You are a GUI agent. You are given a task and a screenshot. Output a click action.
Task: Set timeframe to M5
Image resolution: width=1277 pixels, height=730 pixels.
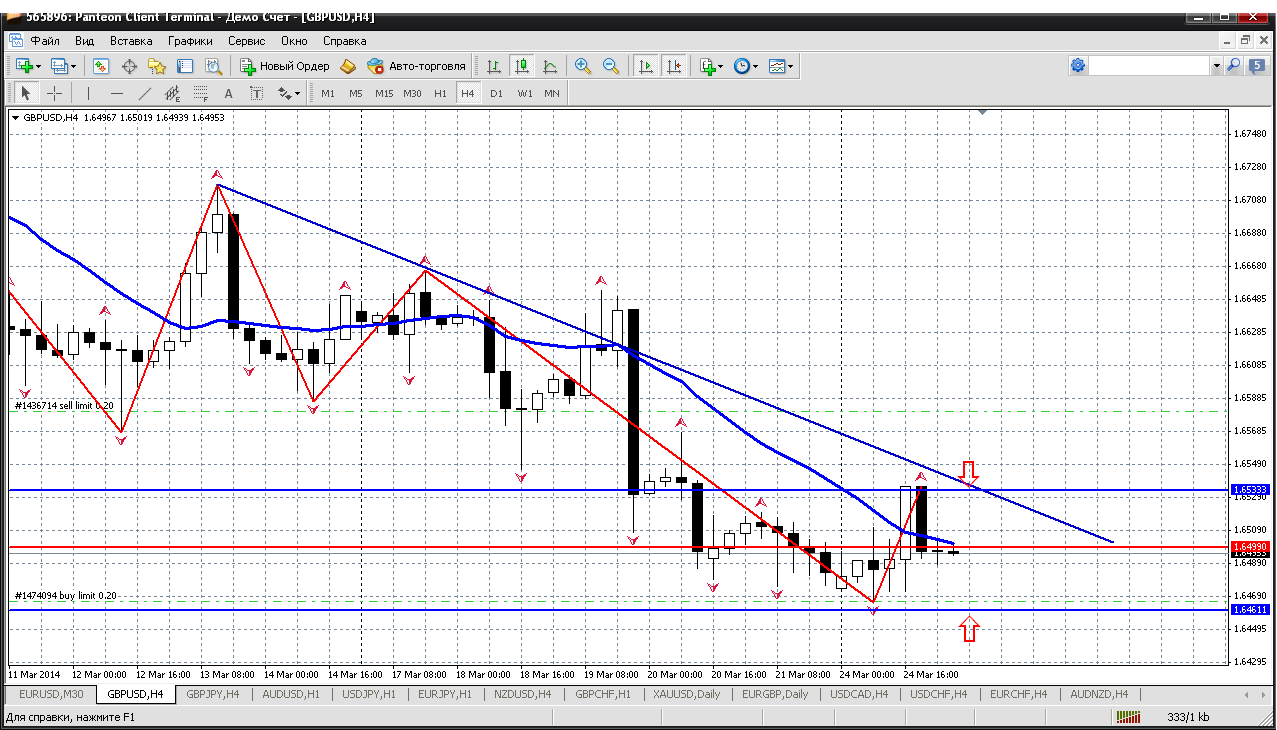356,93
